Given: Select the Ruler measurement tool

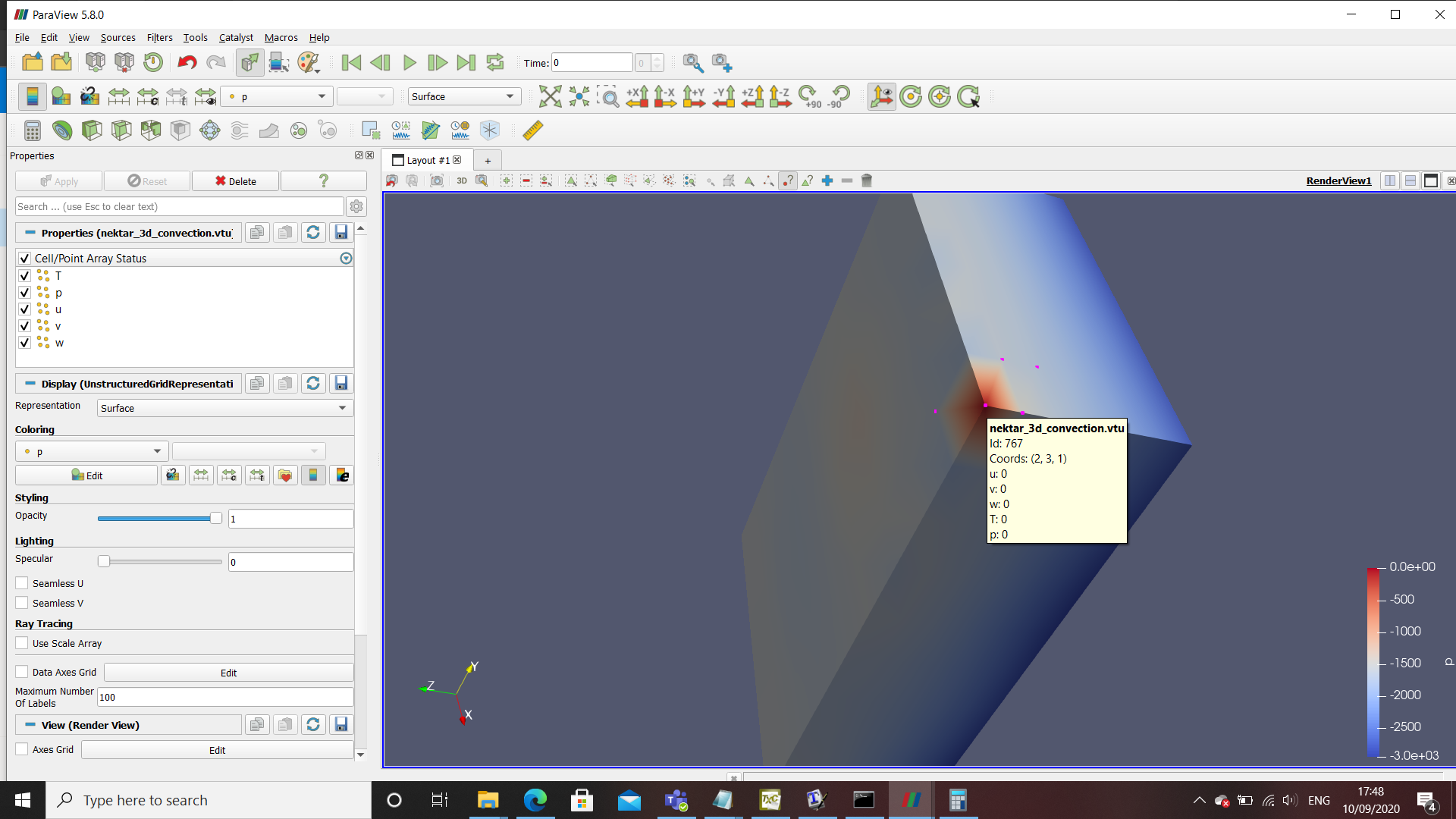Looking at the screenshot, I should coord(532,130).
